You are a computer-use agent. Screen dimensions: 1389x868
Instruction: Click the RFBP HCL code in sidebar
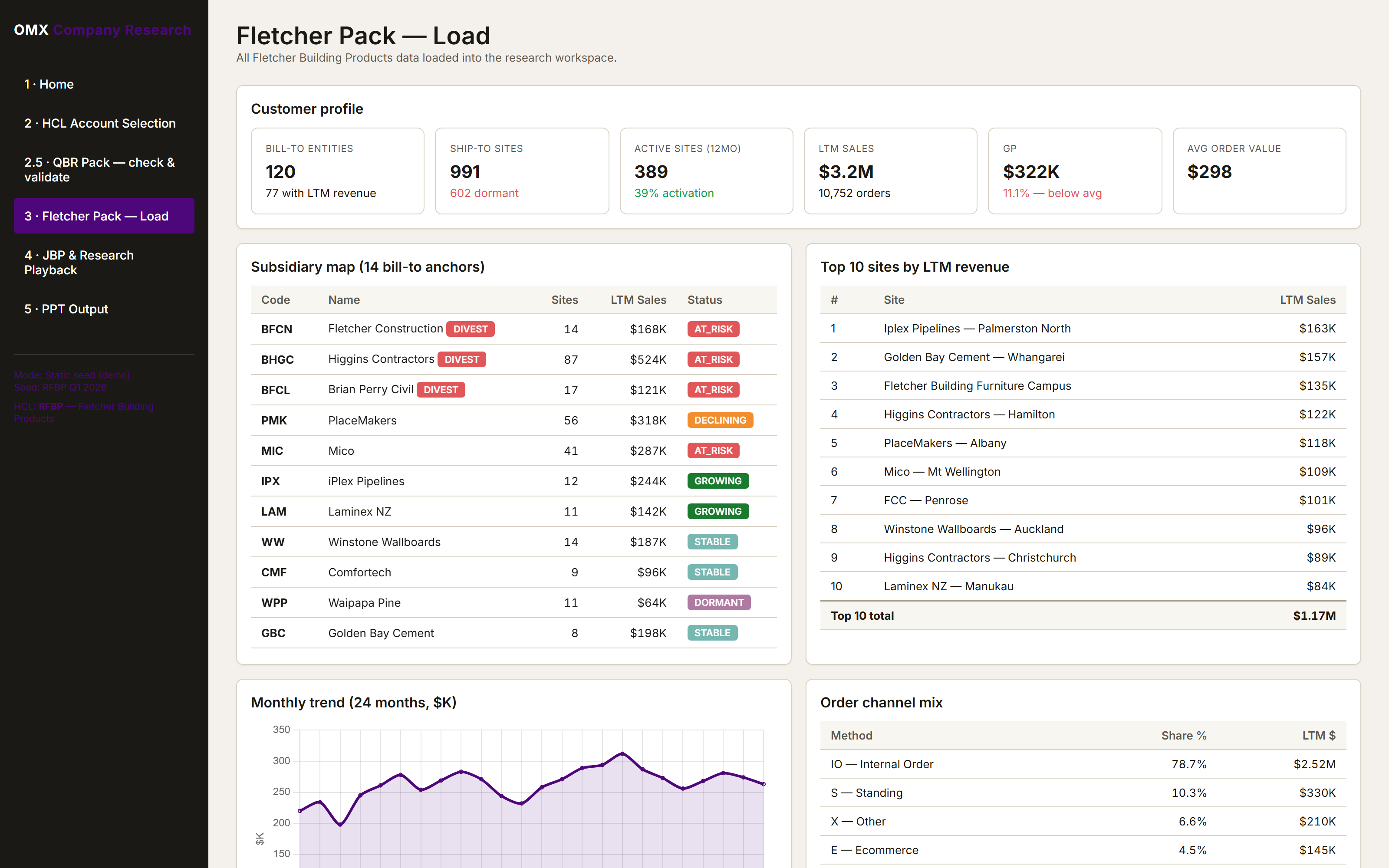pyautogui.click(x=50, y=407)
